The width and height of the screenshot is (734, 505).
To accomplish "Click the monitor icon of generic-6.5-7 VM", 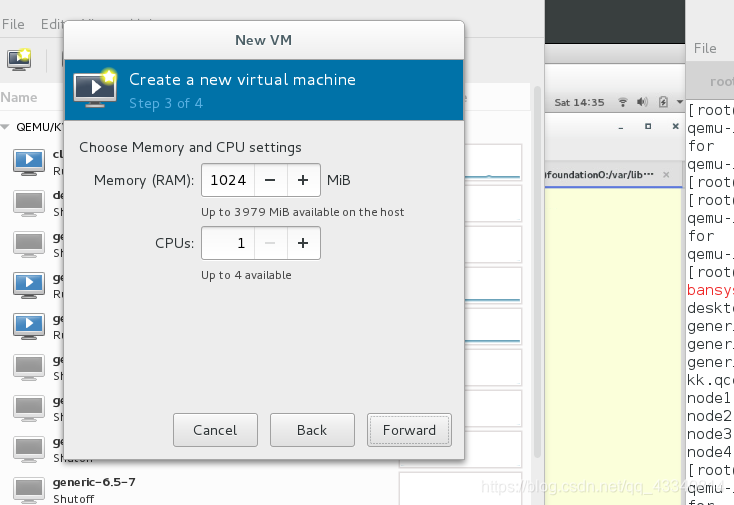I will pos(29,489).
